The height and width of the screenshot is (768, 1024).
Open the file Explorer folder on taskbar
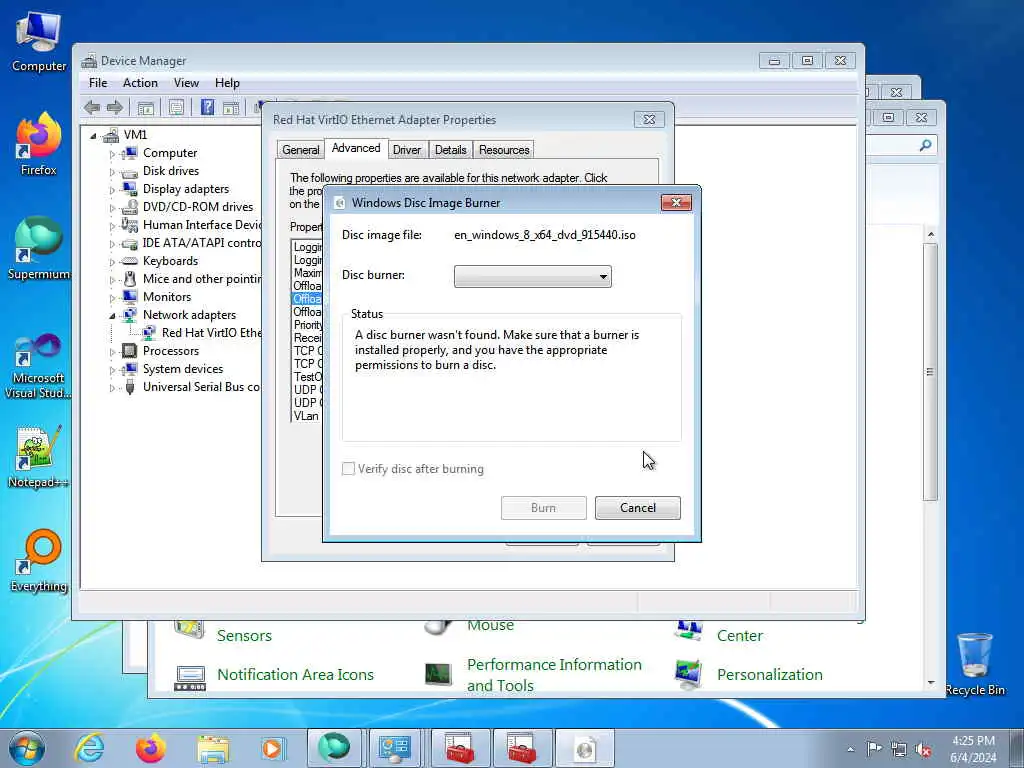213,748
